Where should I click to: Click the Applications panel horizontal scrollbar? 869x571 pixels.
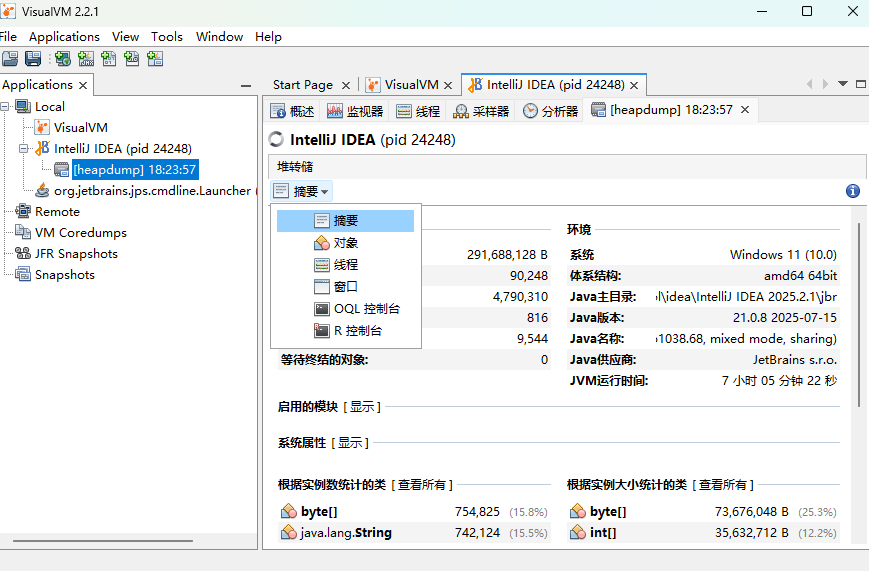point(103,541)
